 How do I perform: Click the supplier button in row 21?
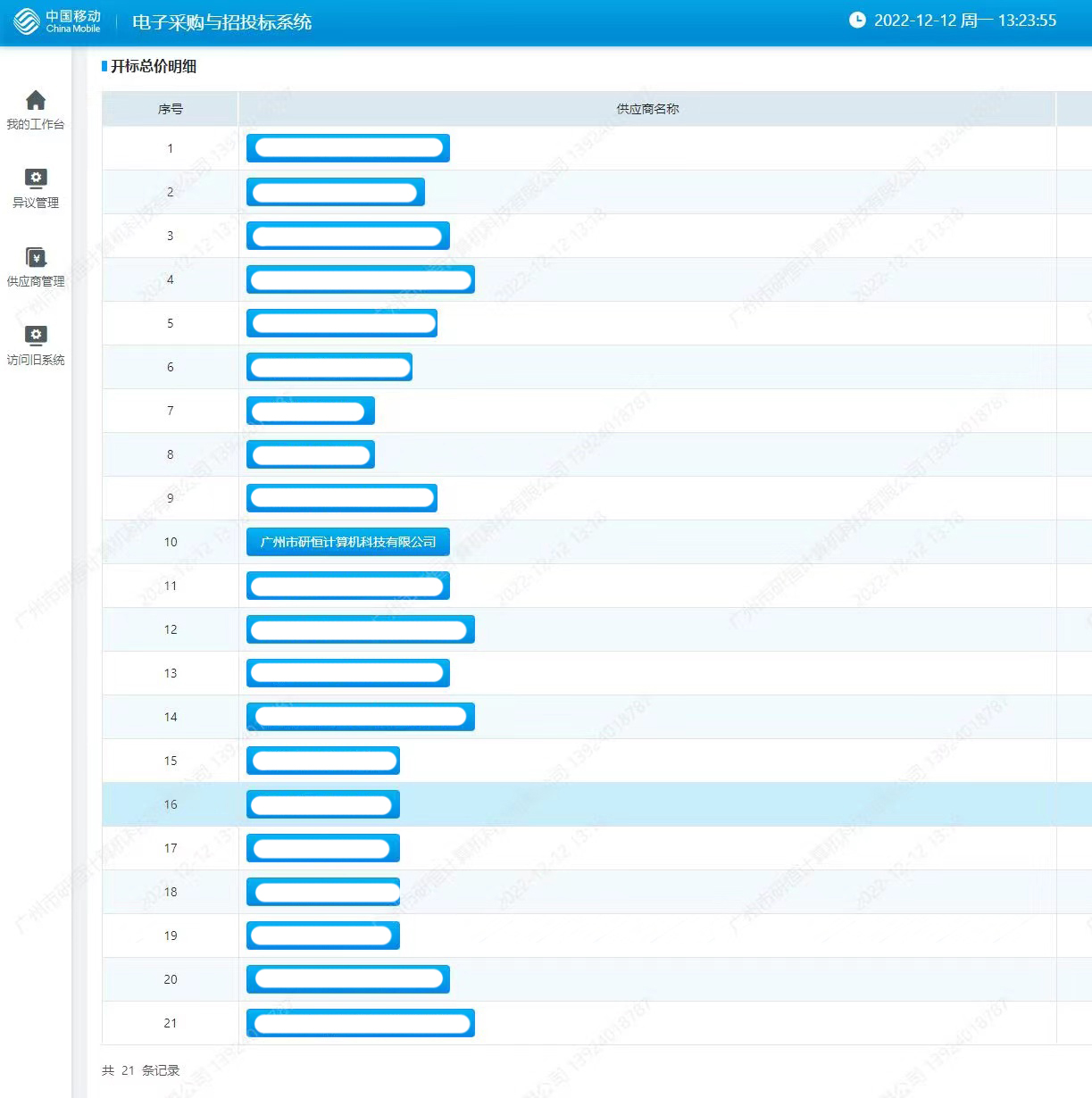[360, 1023]
